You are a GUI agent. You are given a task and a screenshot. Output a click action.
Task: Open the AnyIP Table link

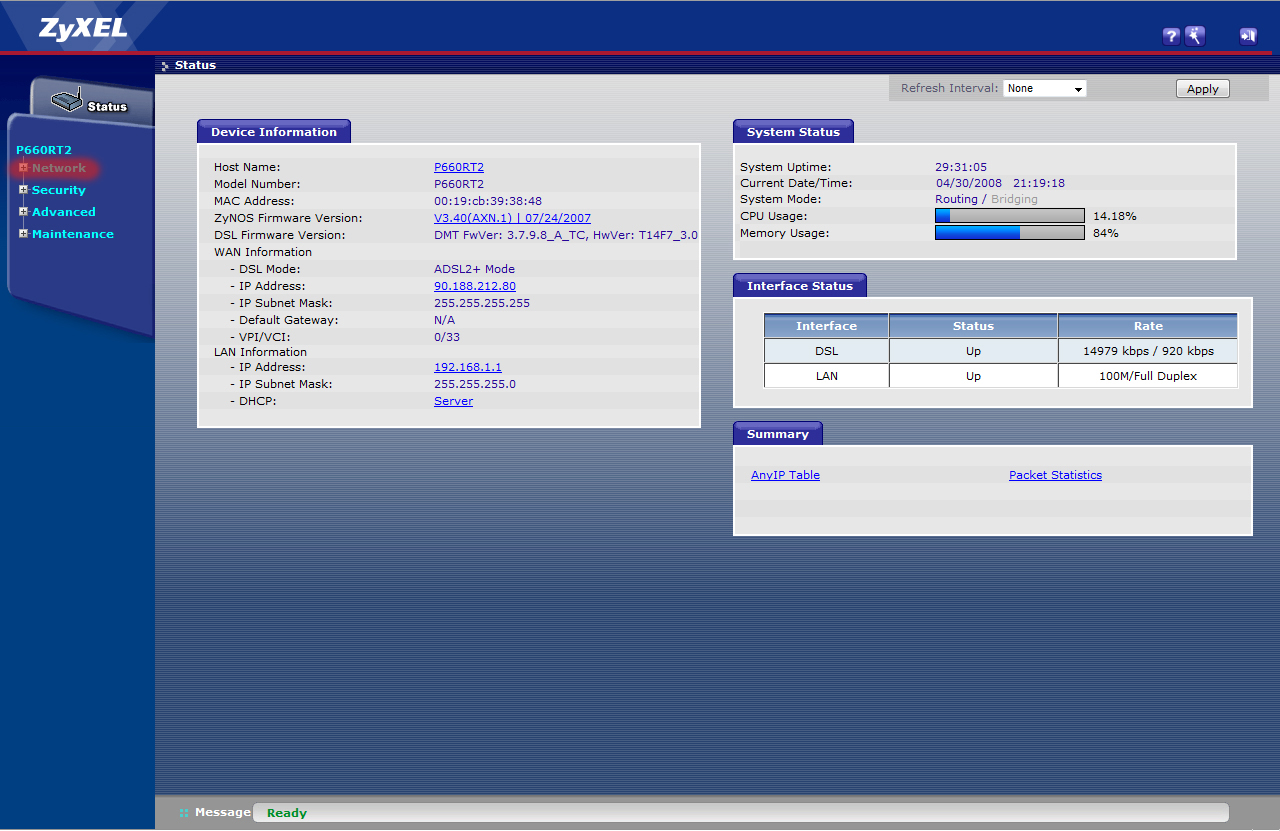coord(785,475)
